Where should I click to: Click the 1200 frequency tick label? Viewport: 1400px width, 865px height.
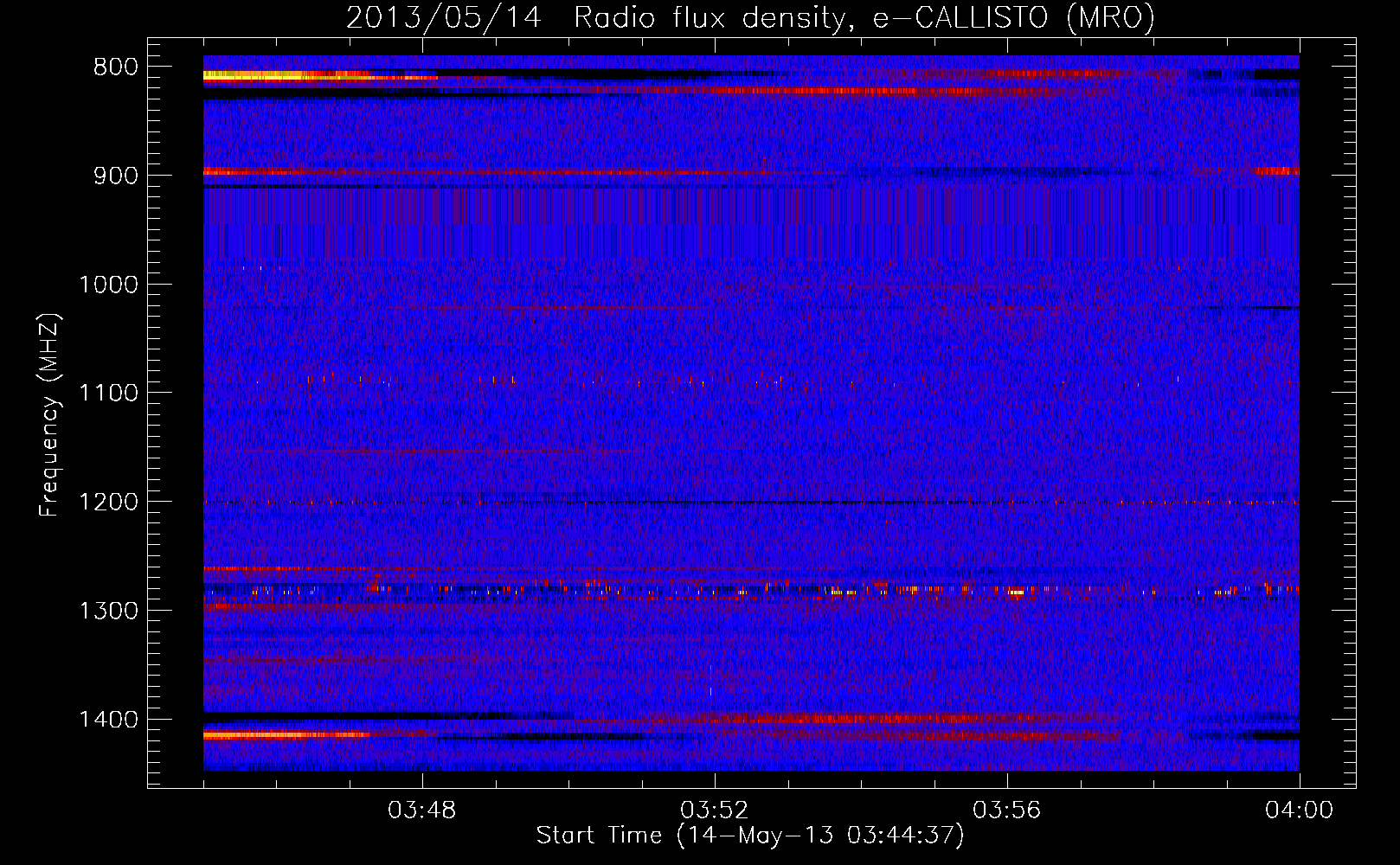pos(108,502)
